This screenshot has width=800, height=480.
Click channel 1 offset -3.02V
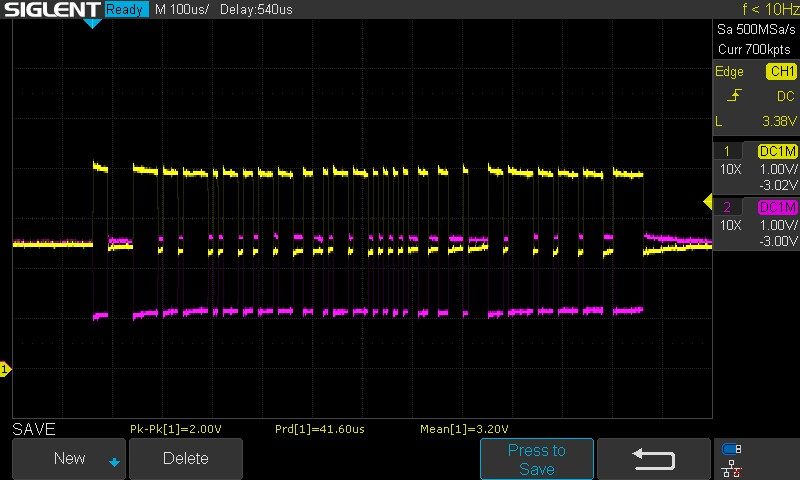tap(778, 185)
